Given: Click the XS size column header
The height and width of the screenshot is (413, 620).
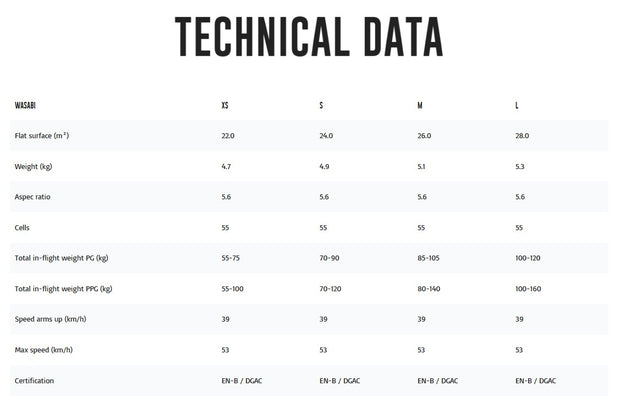Looking at the screenshot, I should (225, 105).
